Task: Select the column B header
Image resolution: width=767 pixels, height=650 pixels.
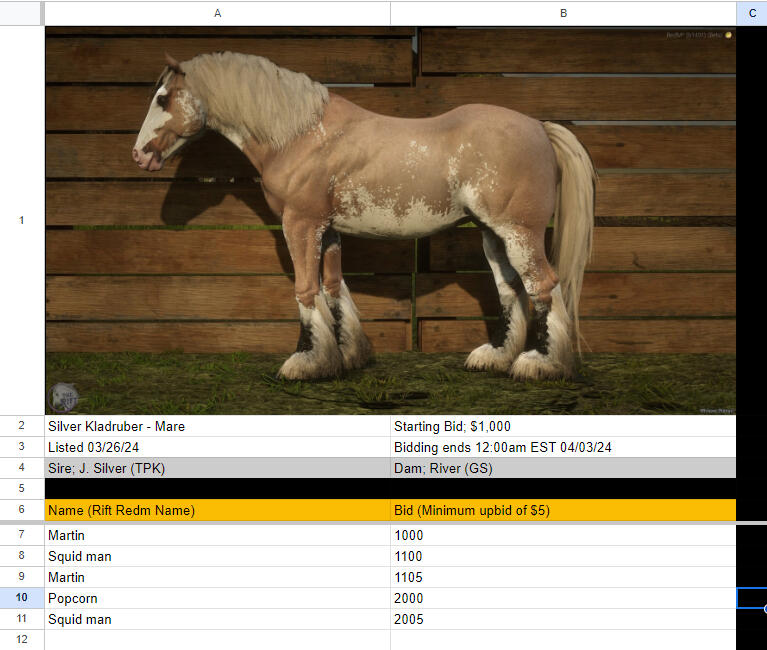Action: [563, 13]
